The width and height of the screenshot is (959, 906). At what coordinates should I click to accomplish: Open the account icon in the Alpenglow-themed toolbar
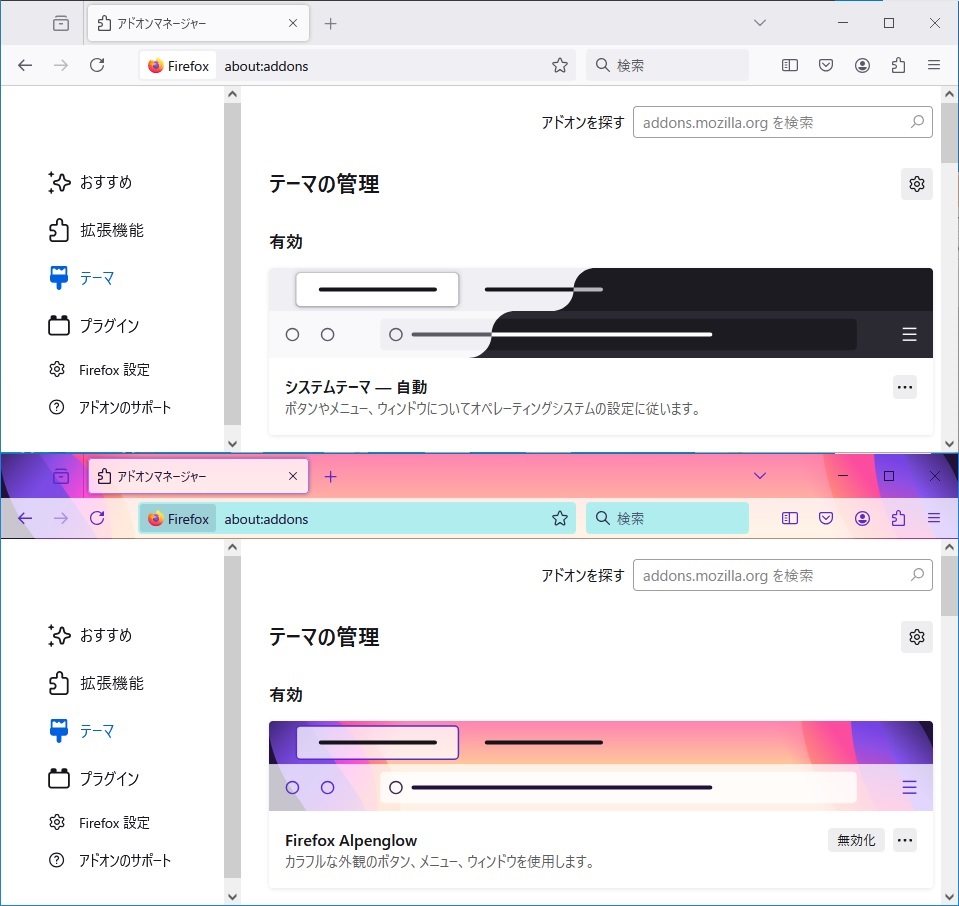click(862, 518)
